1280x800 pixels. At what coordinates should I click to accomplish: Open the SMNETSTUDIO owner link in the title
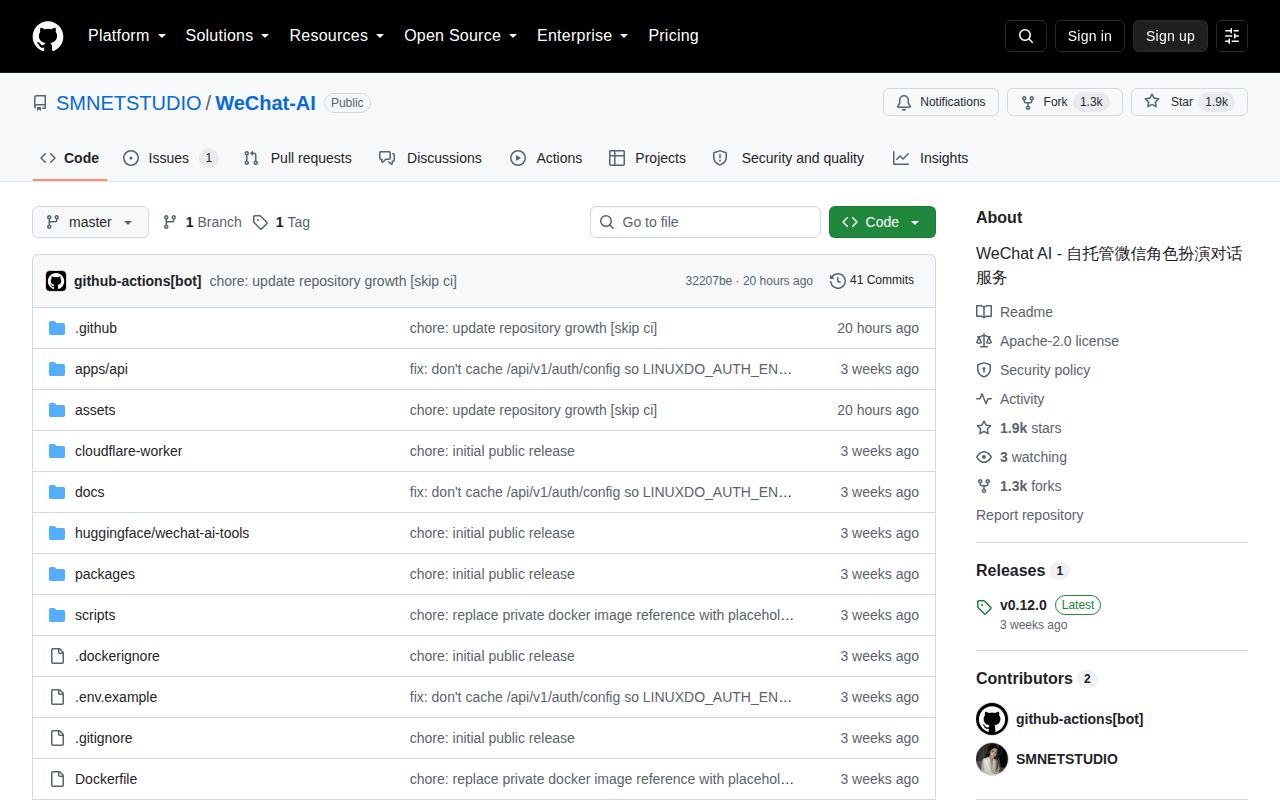[129, 103]
